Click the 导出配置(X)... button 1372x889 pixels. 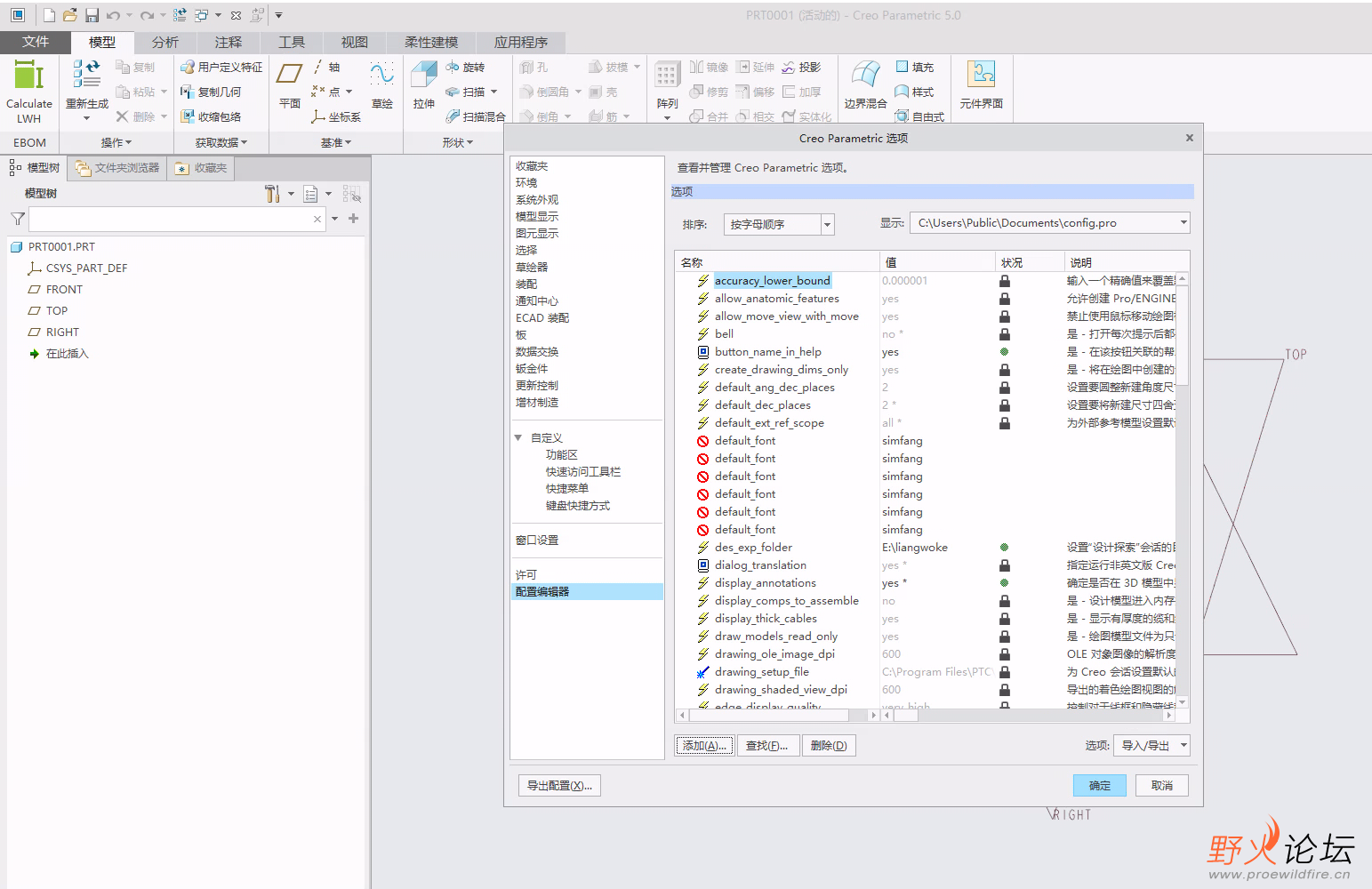pos(560,785)
